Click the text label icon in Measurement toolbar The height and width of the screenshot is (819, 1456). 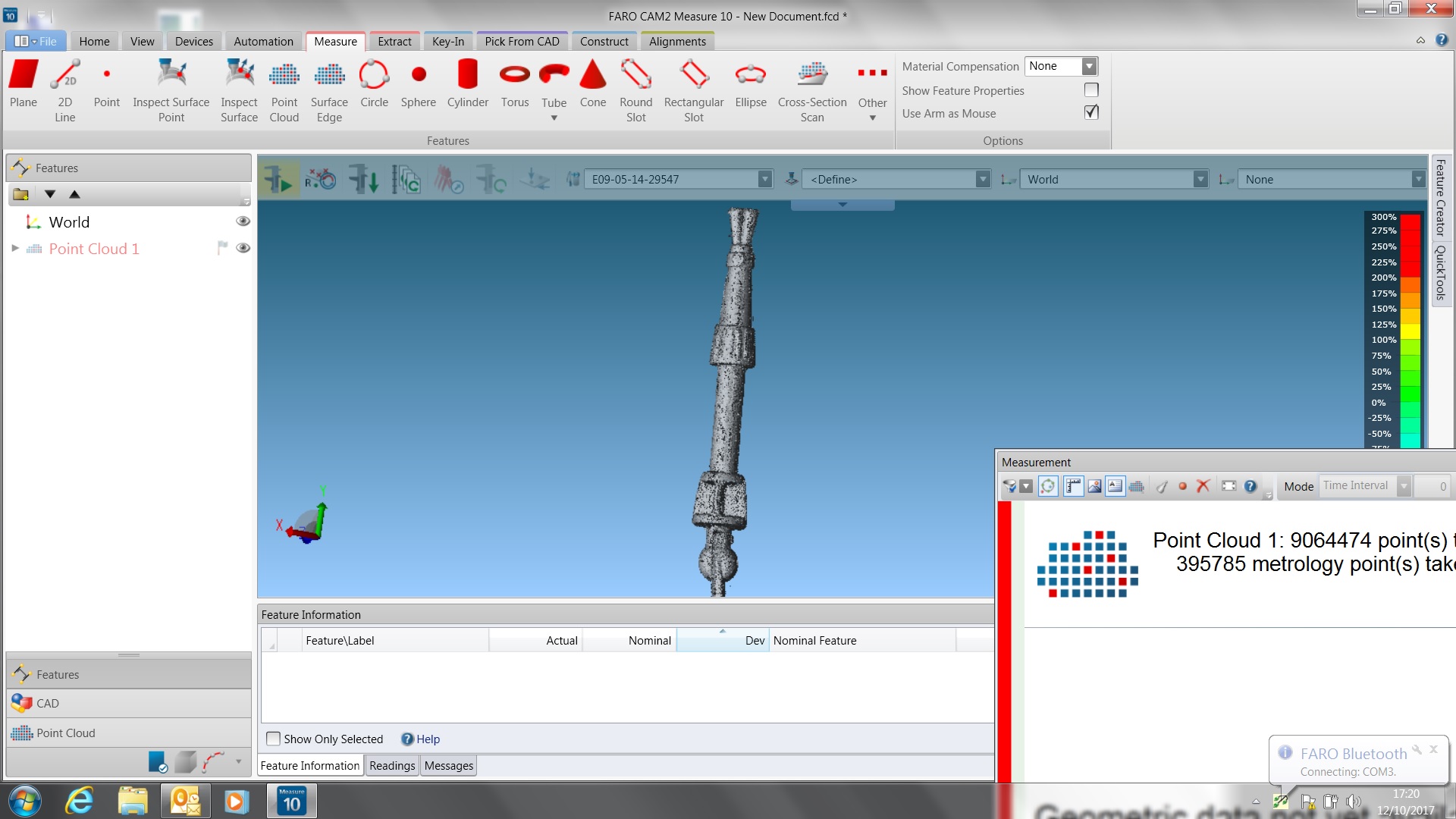pyautogui.click(x=1115, y=486)
